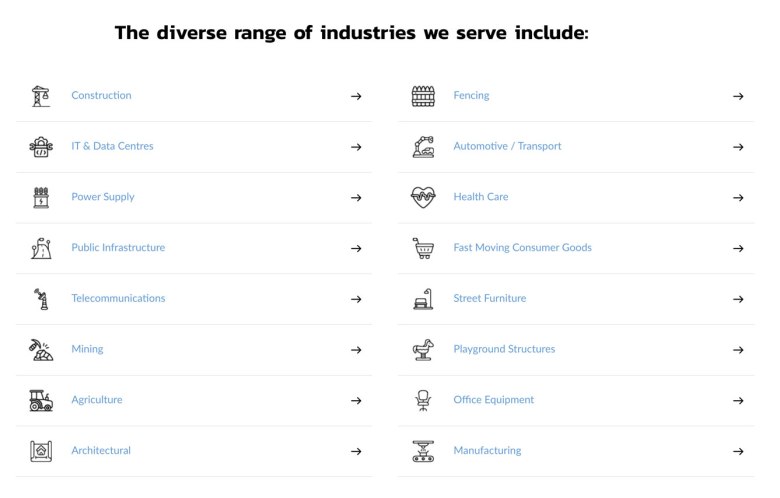This screenshot has height=498, width=780.
Task: Click the Mining pickaxe icon
Action: (x=40, y=349)
